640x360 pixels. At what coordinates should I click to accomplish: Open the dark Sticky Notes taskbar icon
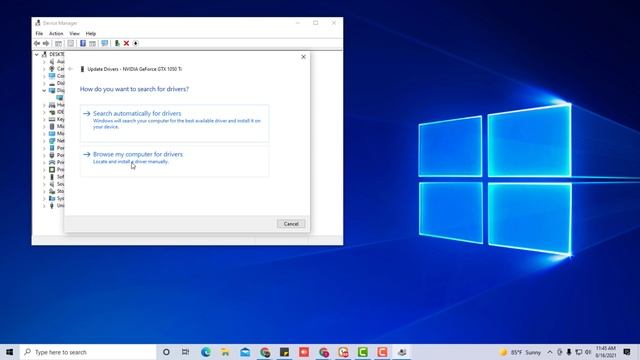point(284,352)
